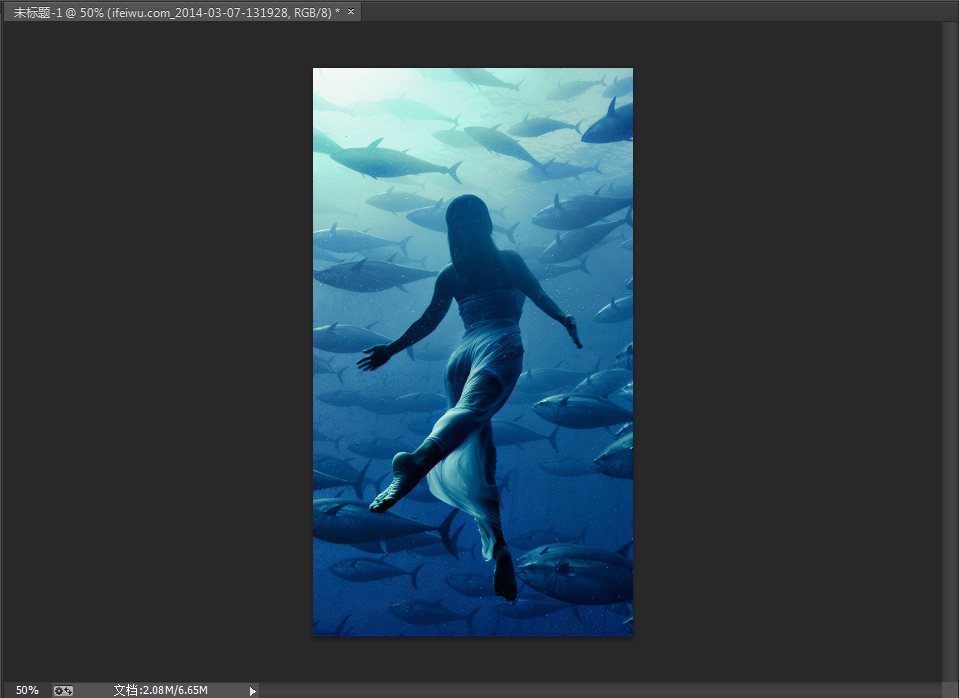Close the 未标题-1 document tab
Viewport: 959px width, 698px height.
(x=351, y=11)
